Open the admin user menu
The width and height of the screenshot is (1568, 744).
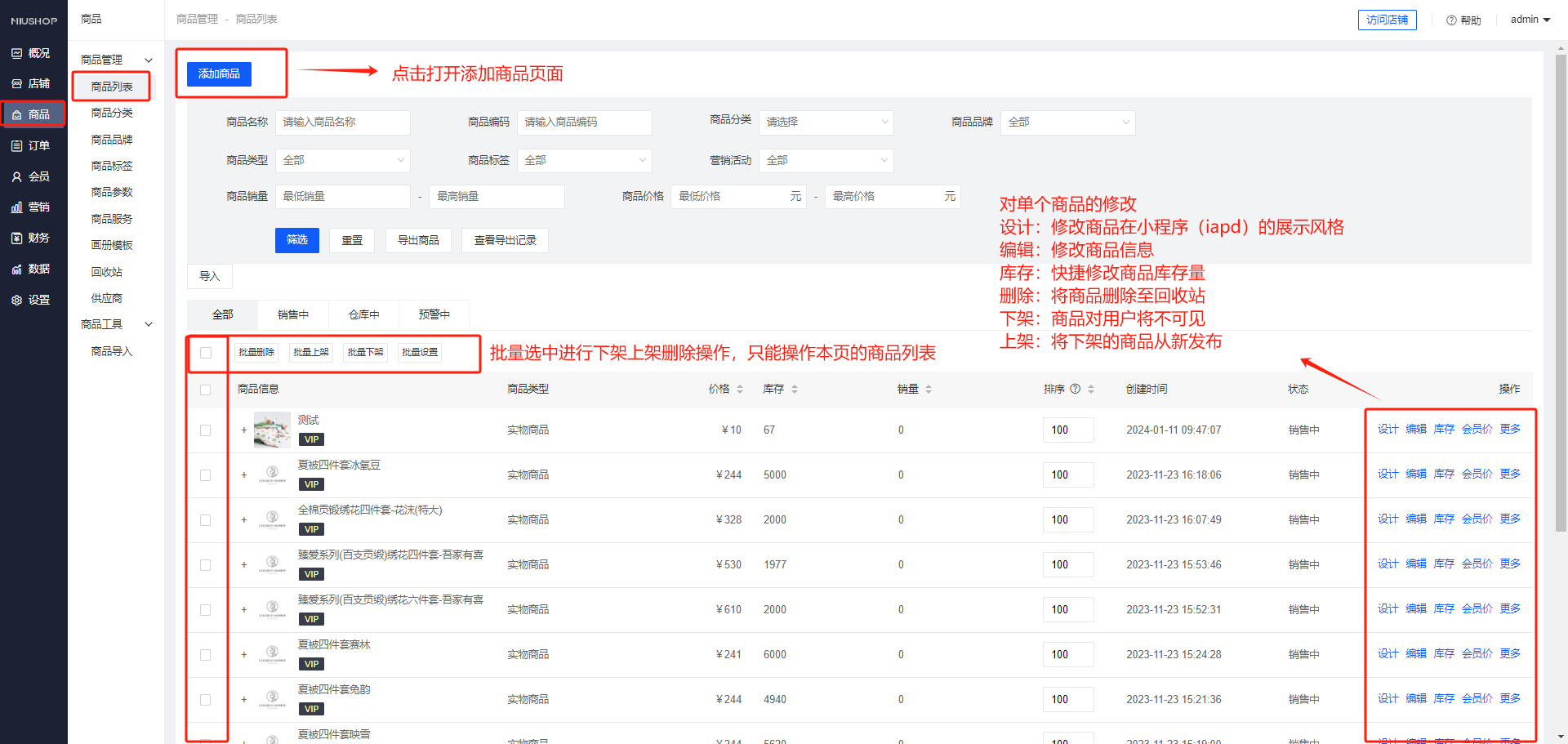tap(1530, 20)
